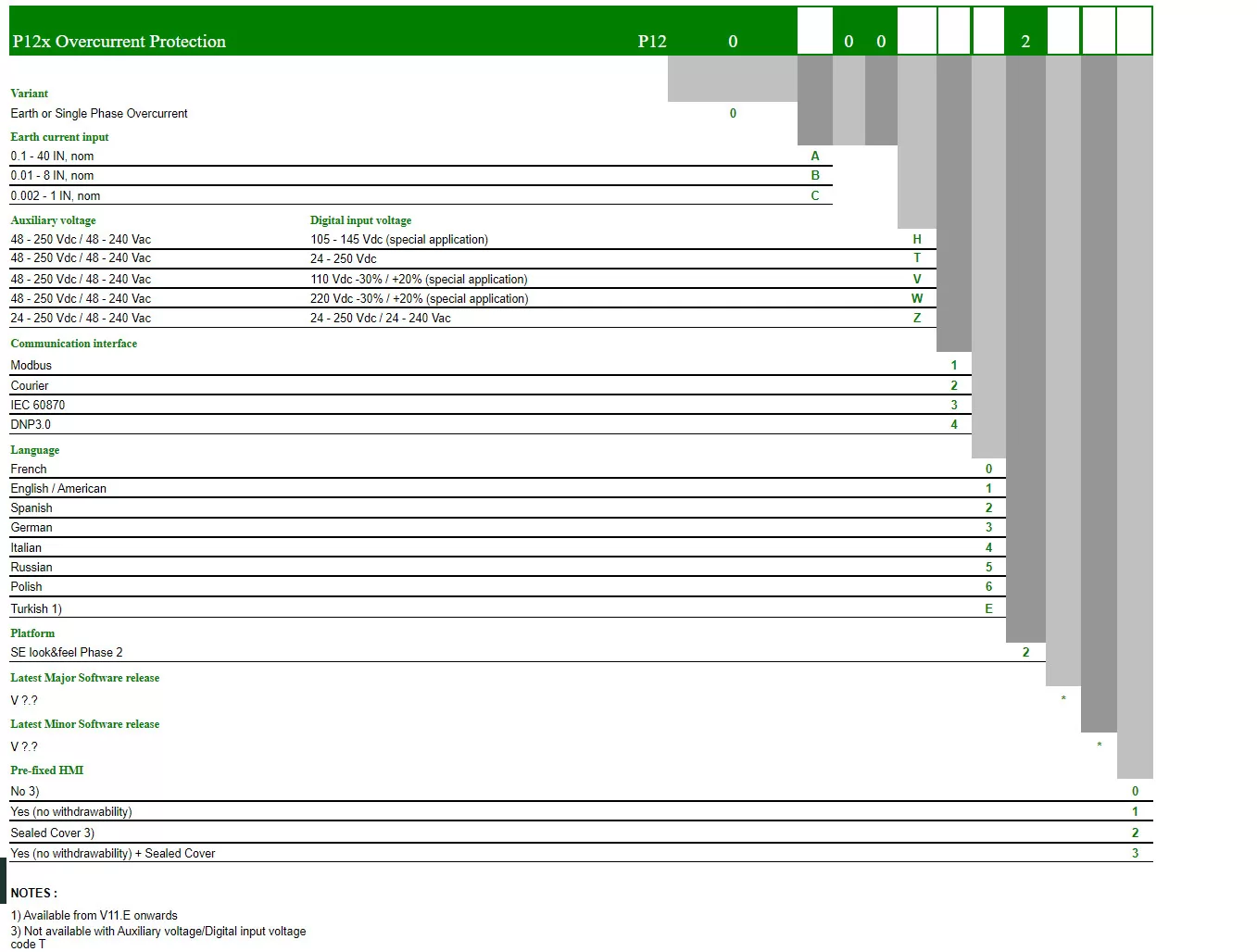The width and height of the screenshot is (1257, 952).
Task: Click voltage code letter T
Action: pyautogui.click(x=917, y=257)
